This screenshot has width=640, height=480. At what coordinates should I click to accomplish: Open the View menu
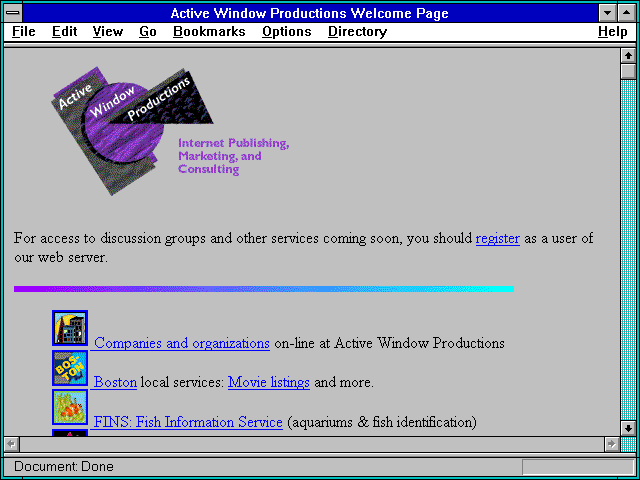(x=108, y=31)
